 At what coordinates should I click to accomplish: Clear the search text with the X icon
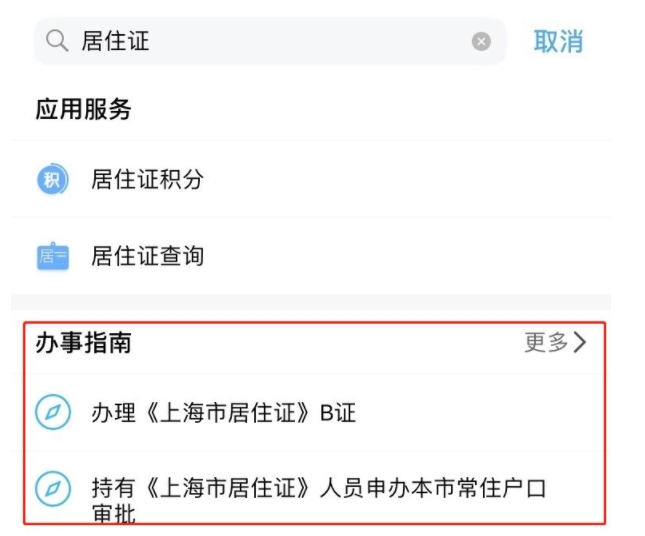pyautogui.click(x=481, y=42)
